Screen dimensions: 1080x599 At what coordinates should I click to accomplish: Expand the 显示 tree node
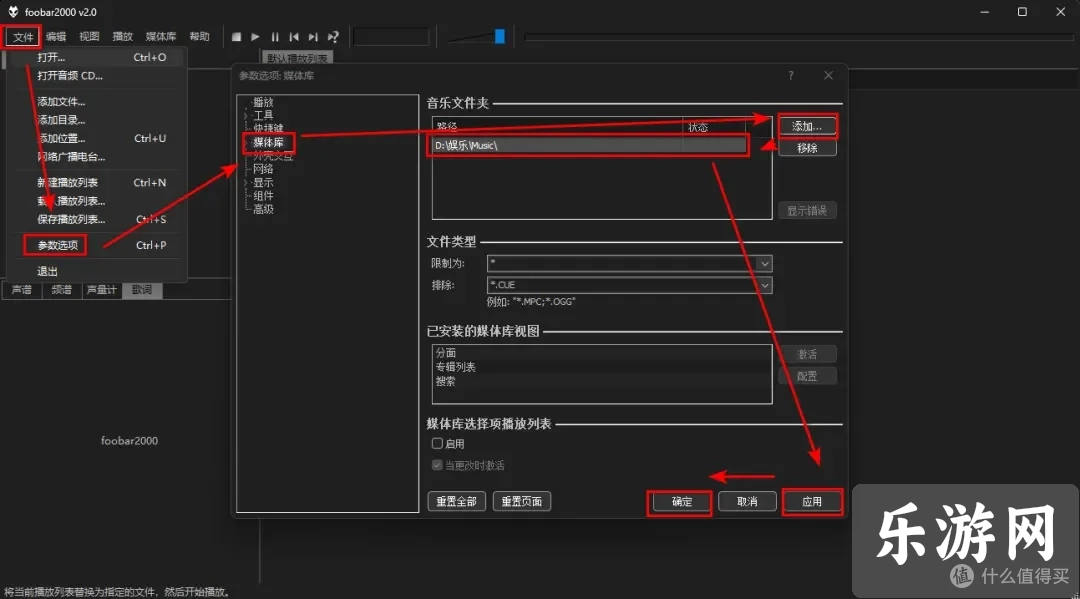pyautogui.click(x=246, y=182)
